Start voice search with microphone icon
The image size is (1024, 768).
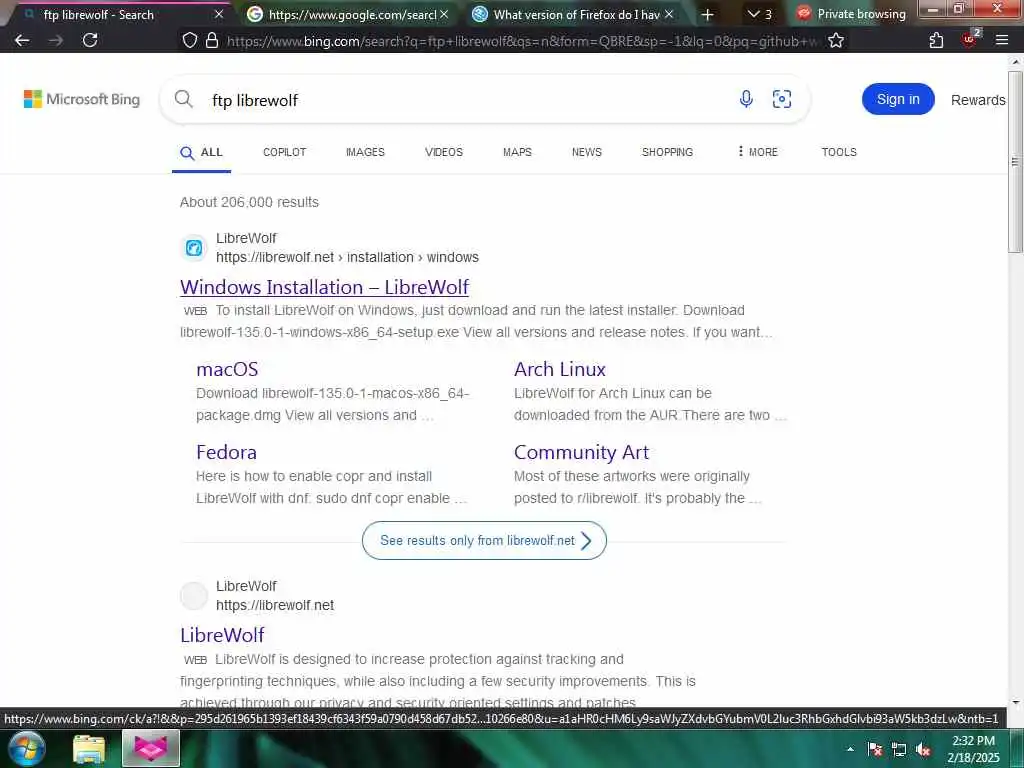coord(746,99)
